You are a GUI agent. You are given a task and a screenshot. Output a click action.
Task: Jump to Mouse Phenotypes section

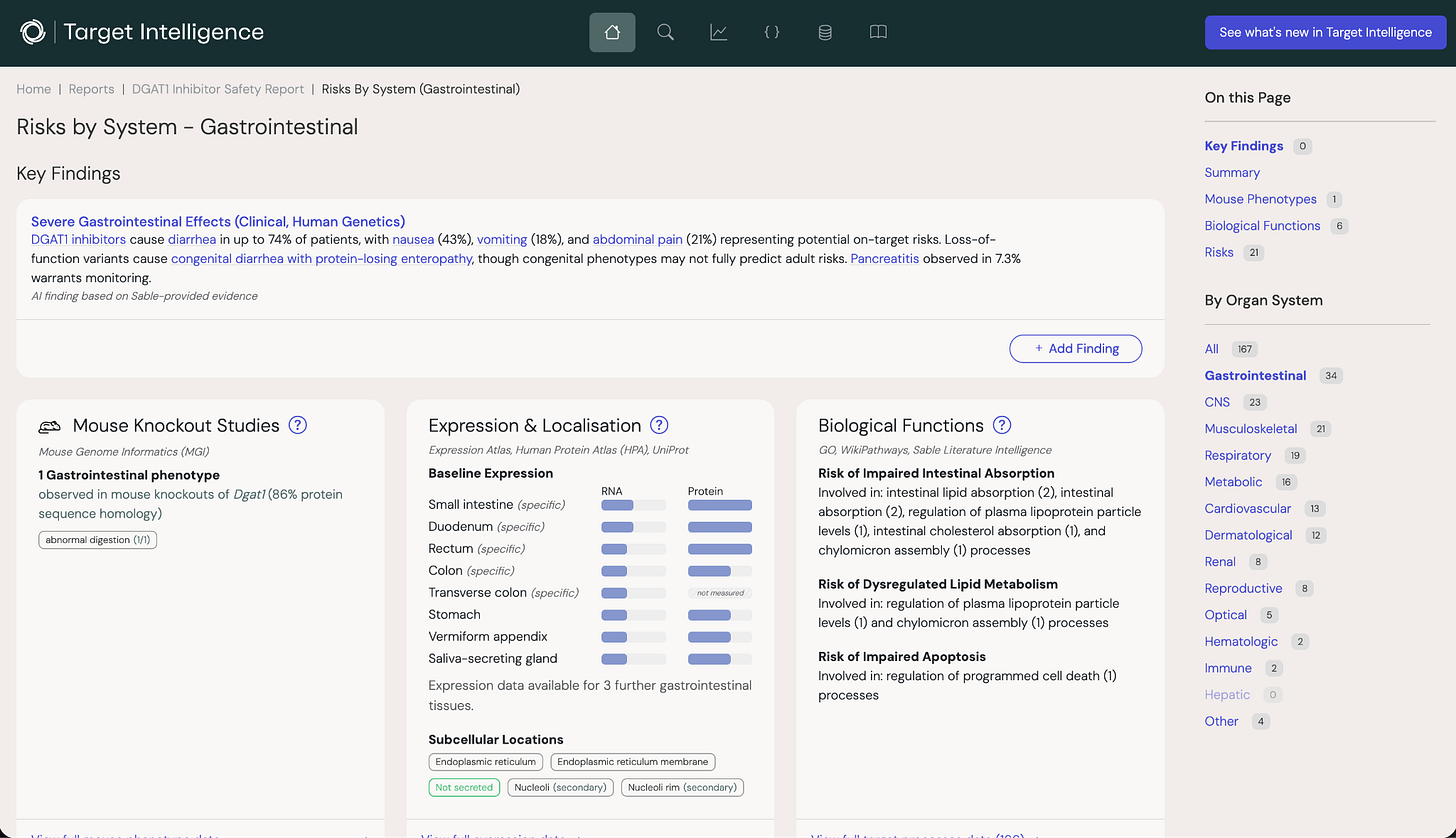tap(1260, 199)
